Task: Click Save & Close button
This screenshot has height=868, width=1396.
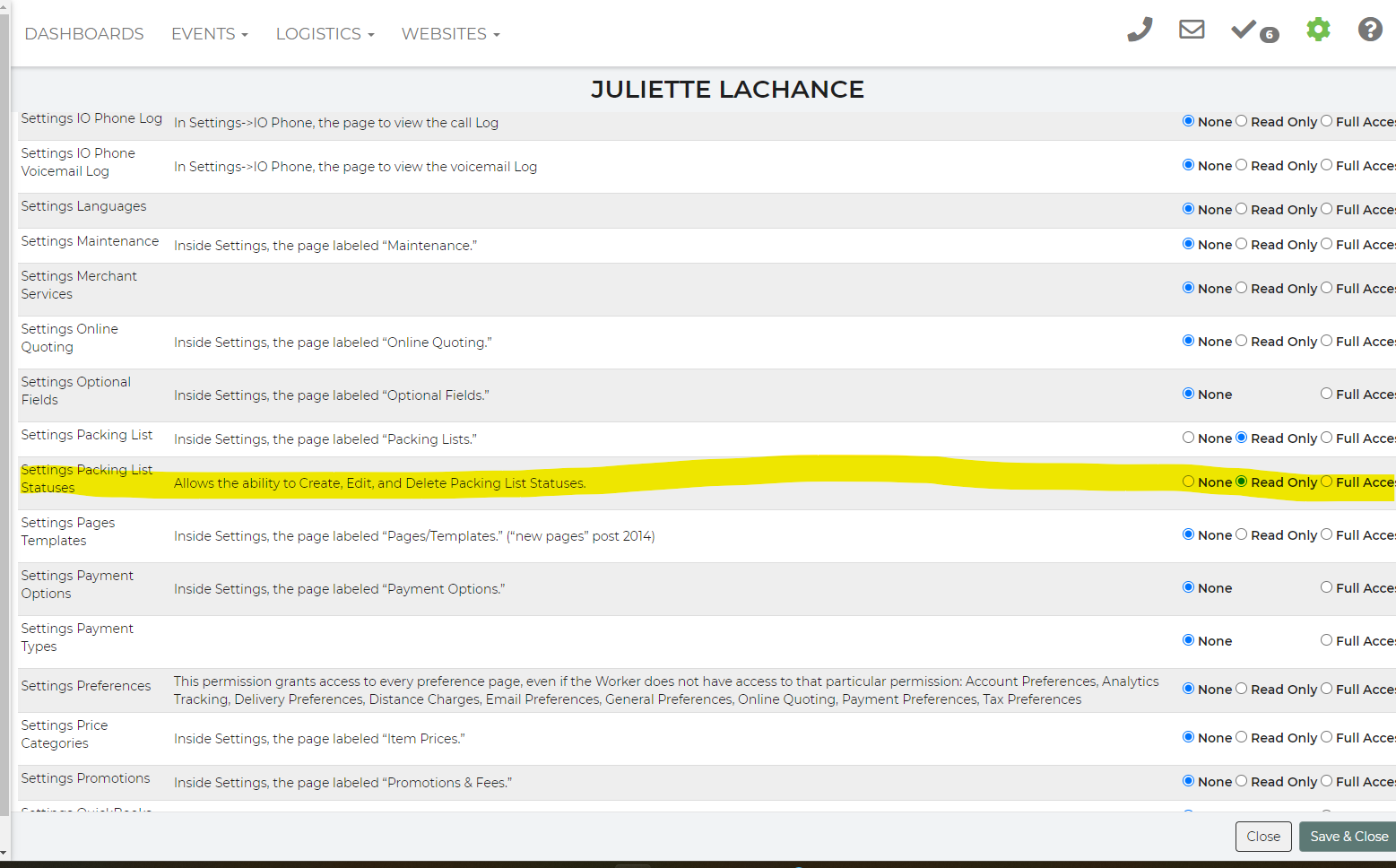Action: coord(1348,837)
